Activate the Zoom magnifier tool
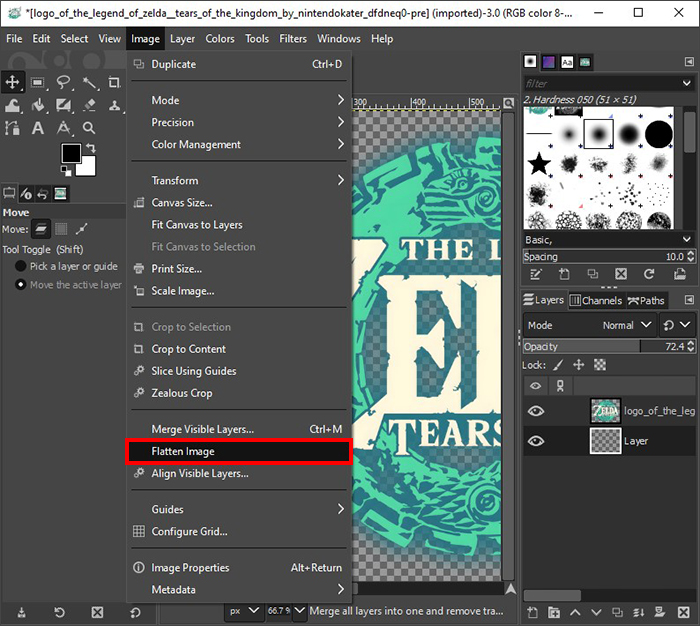 (90, 128)
